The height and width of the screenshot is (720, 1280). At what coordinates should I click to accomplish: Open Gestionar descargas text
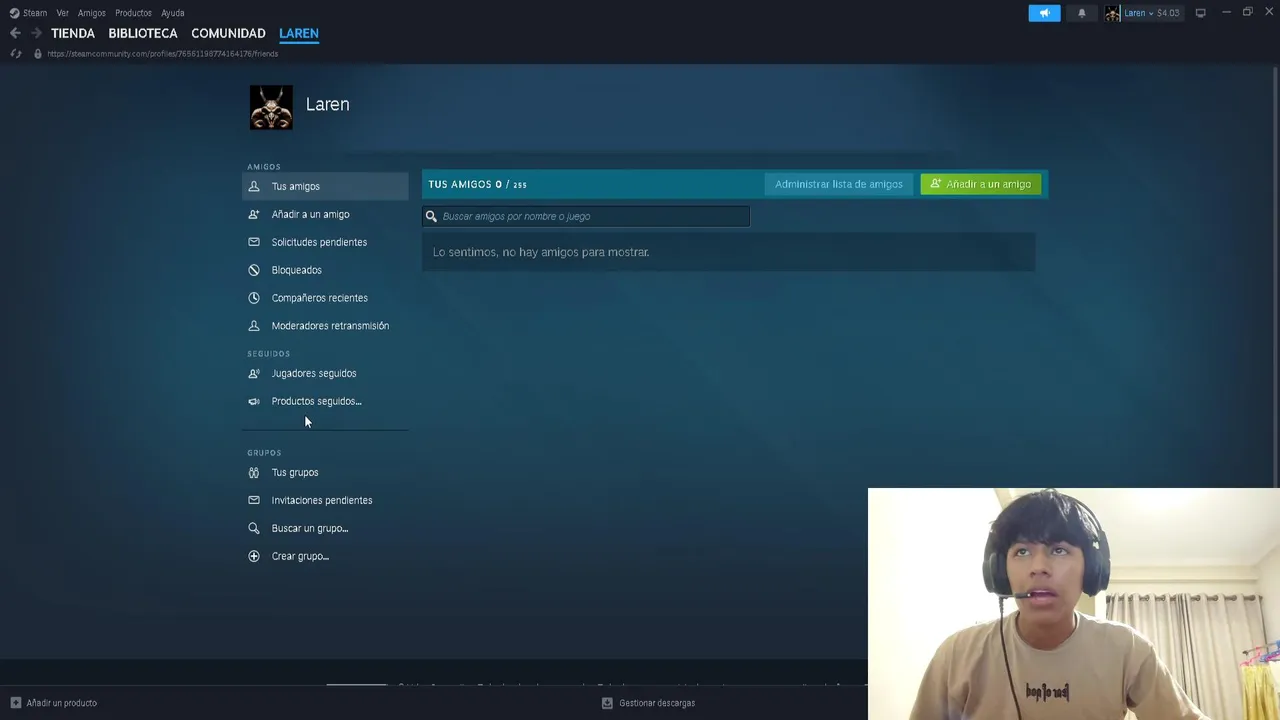[x=657, y=703]
